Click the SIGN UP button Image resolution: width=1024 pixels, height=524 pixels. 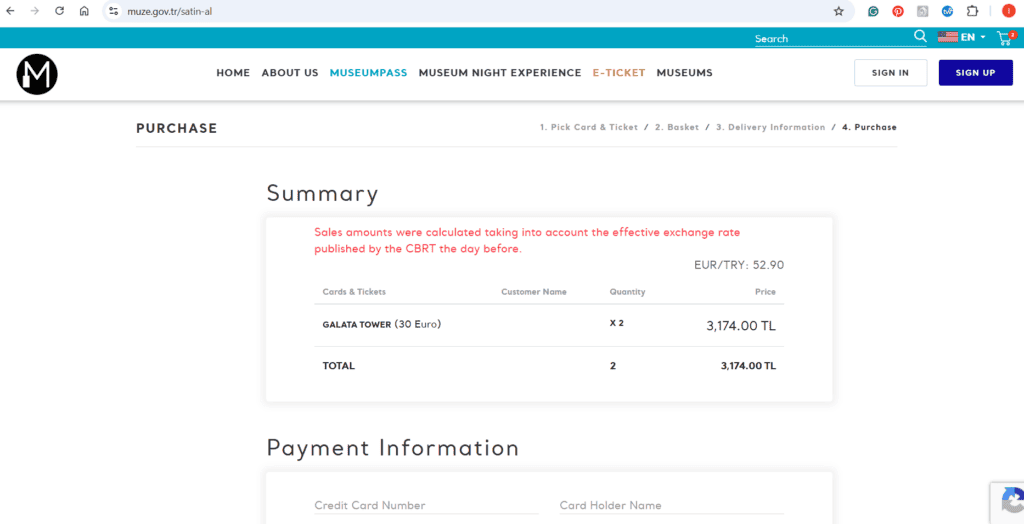click(x=975, y=73)
